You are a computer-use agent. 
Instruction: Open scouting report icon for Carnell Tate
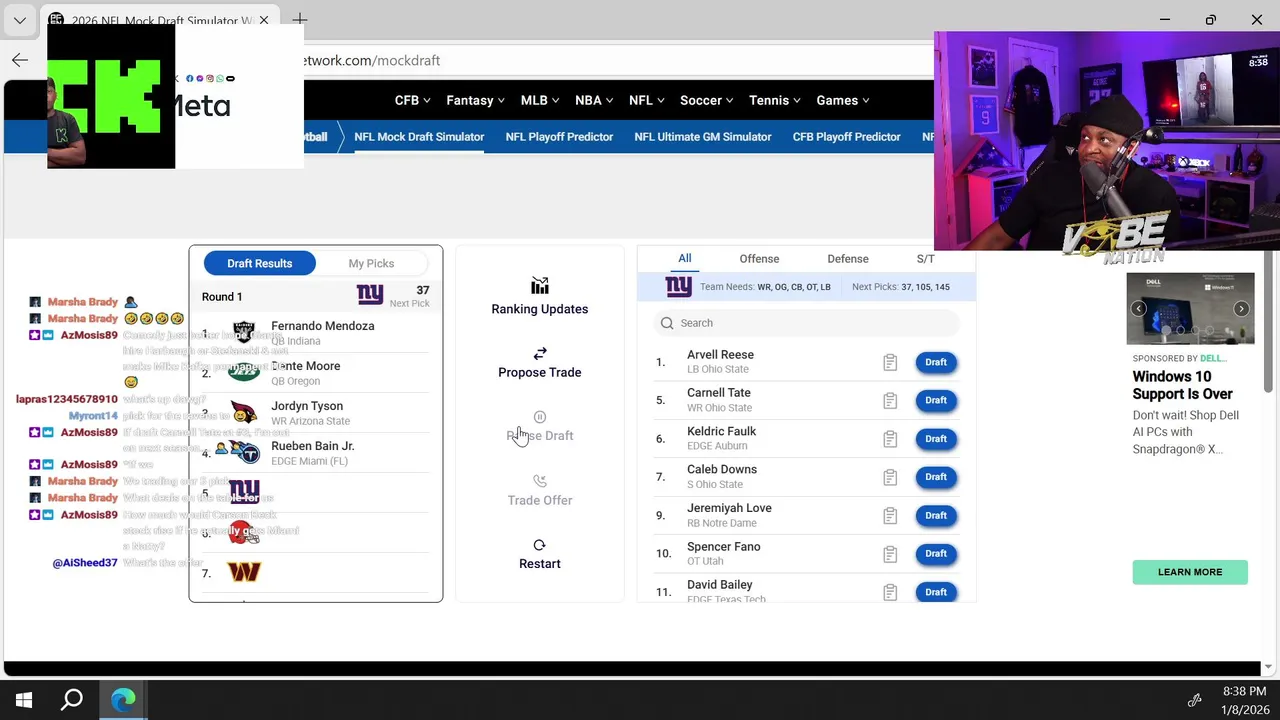pyautogui.click(x=890, y=400)
